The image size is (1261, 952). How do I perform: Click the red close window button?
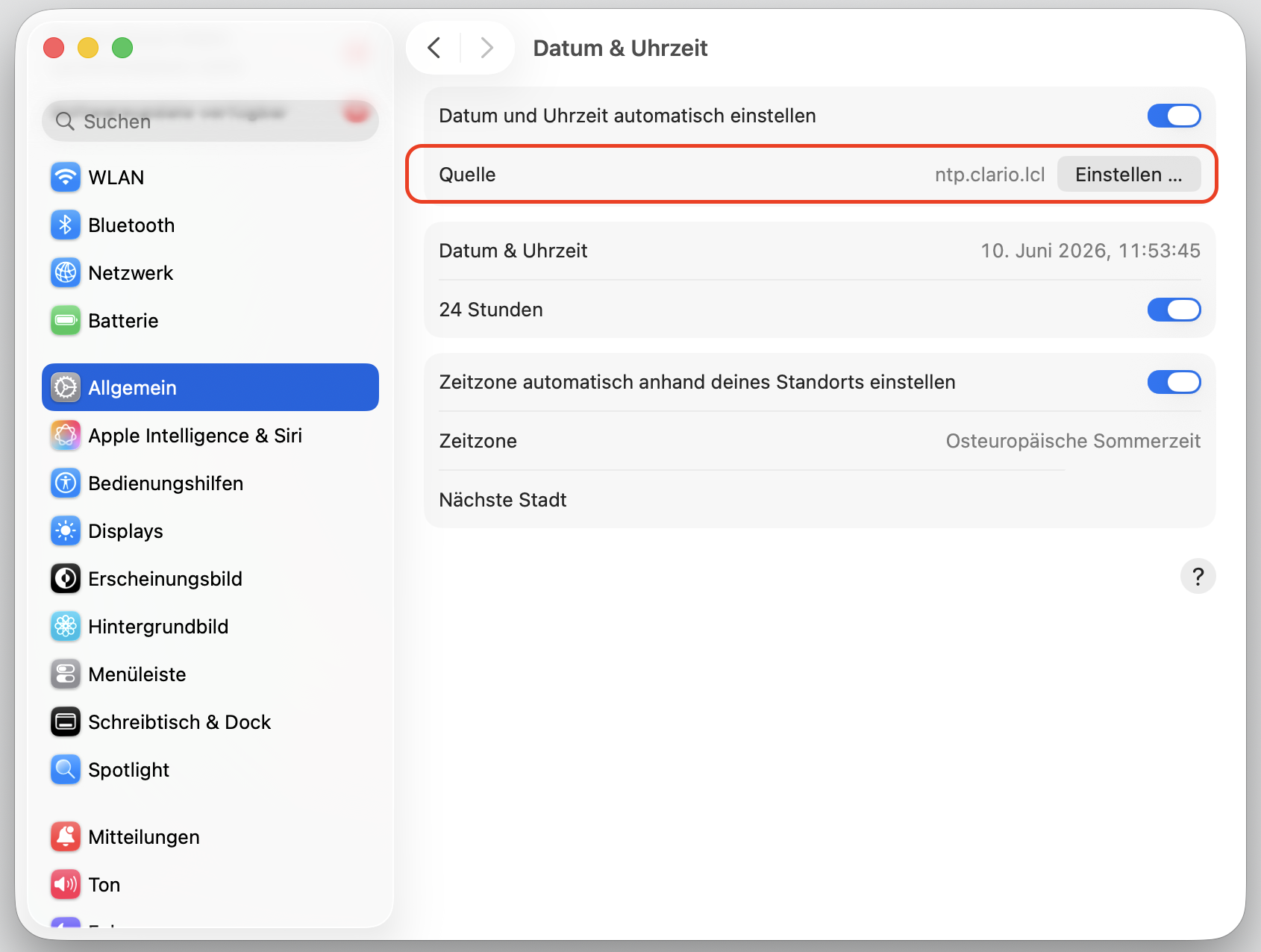(54, 48)
